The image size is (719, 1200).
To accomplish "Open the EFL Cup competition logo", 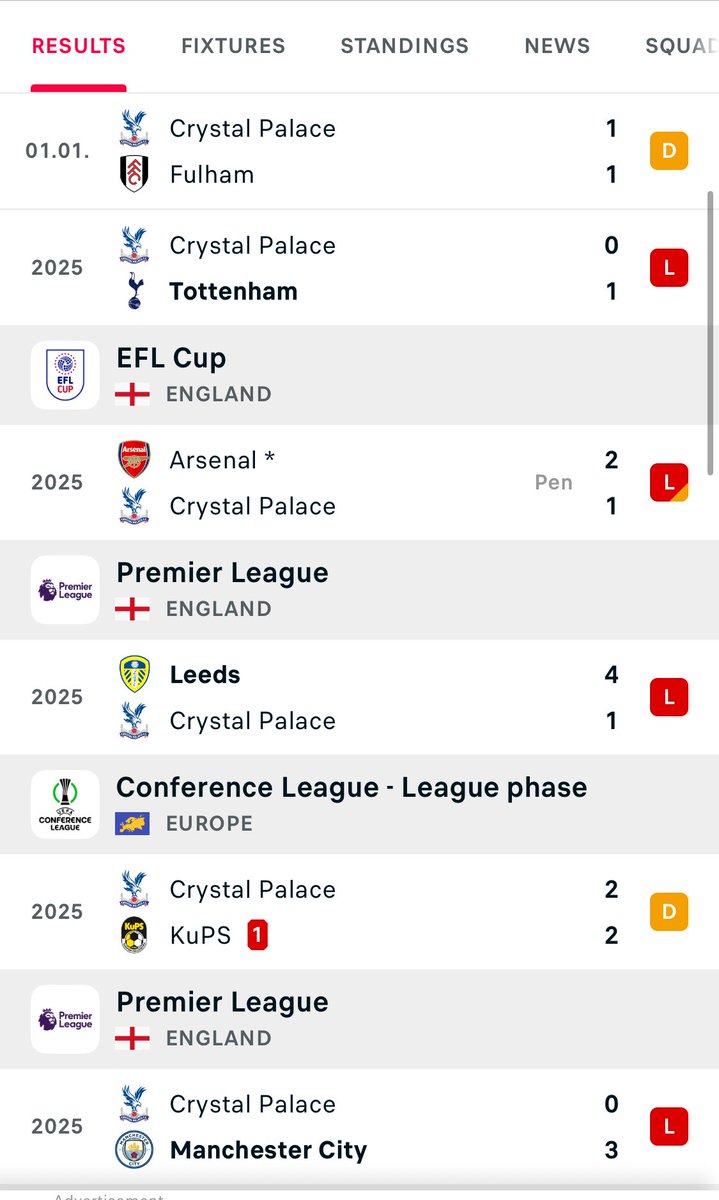I will click(x=65, y=375).
